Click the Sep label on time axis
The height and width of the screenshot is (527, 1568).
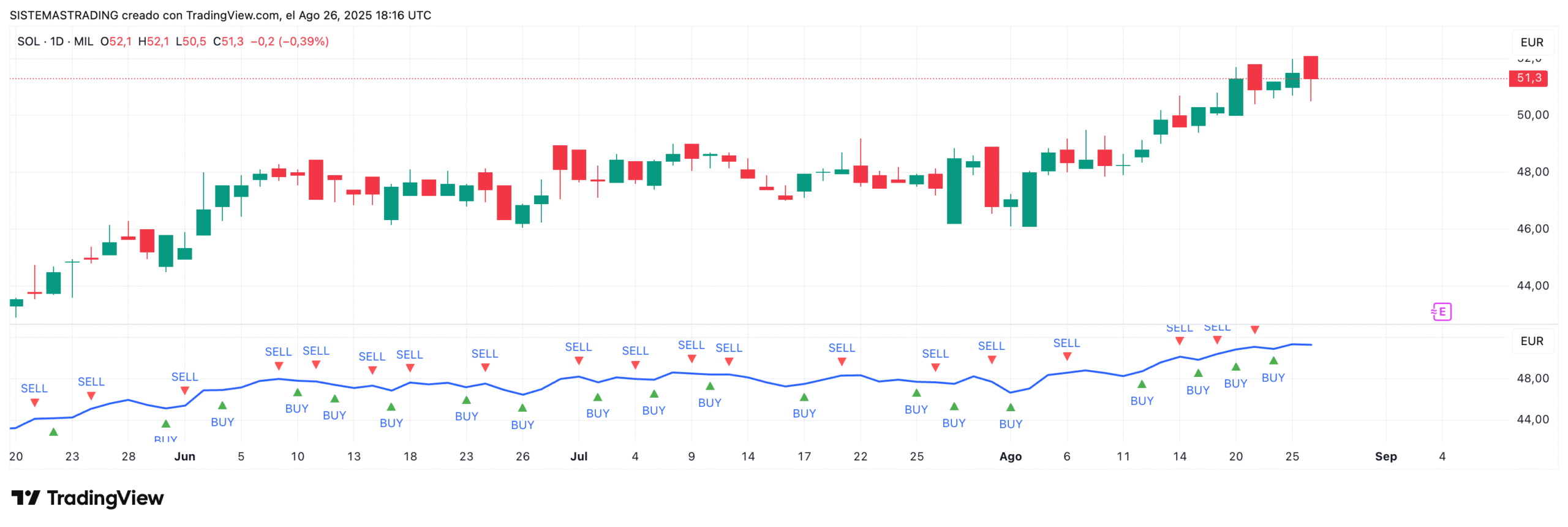(1385, 457)
